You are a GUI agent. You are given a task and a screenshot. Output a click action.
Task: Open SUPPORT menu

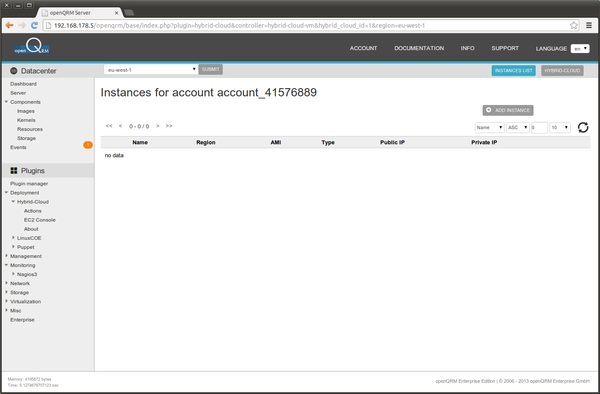pyautogui.click(x=505, y=48)
